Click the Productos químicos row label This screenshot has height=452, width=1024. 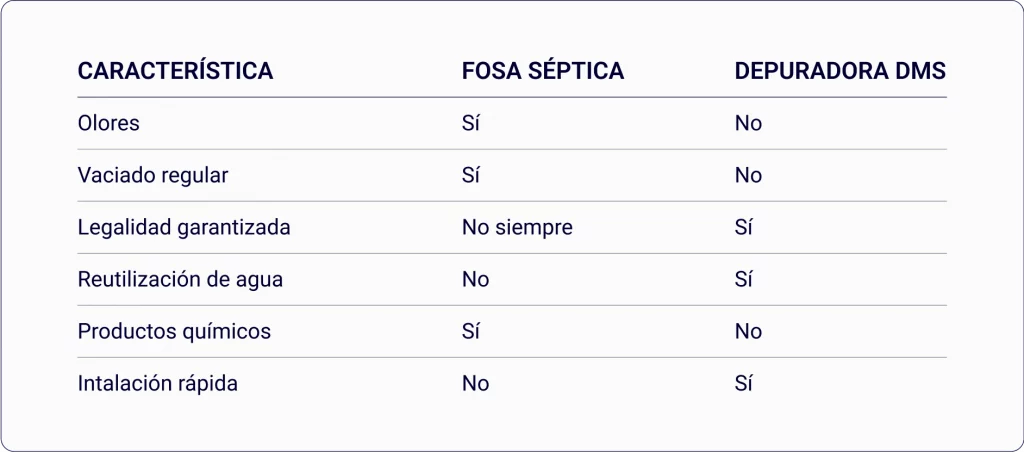point(174,332)
